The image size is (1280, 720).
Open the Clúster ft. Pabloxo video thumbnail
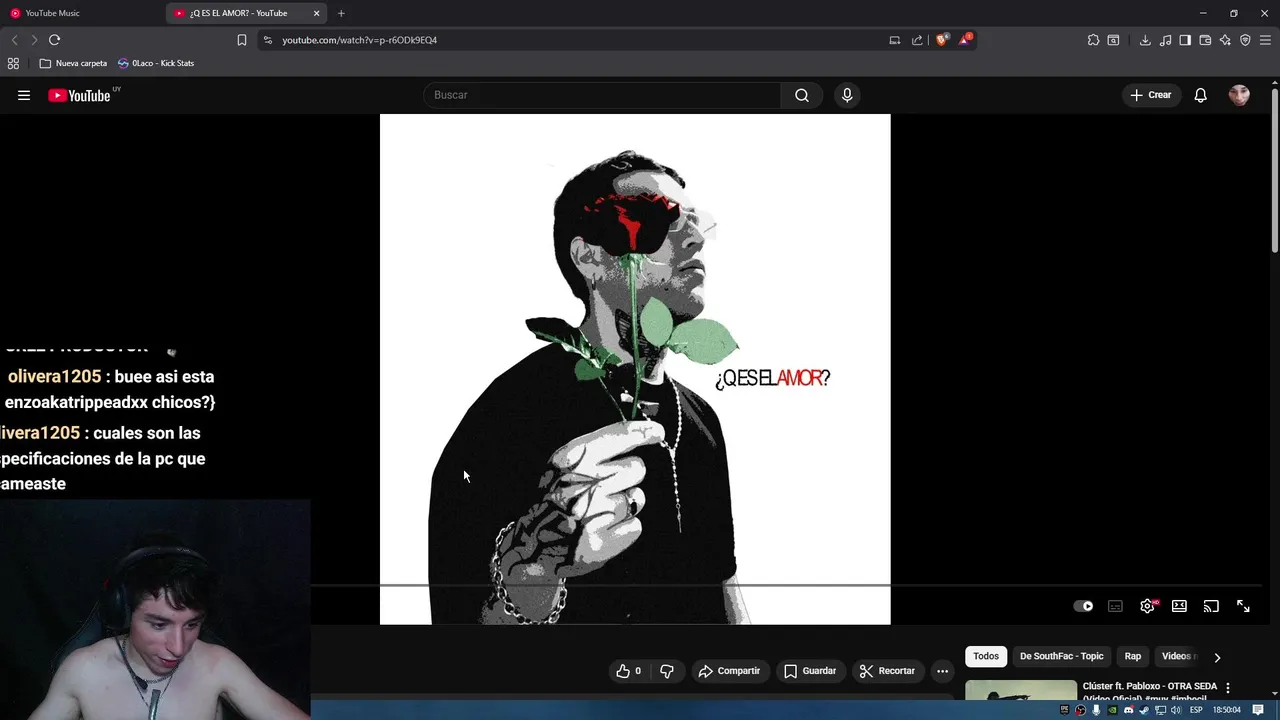coord(1021,690)
